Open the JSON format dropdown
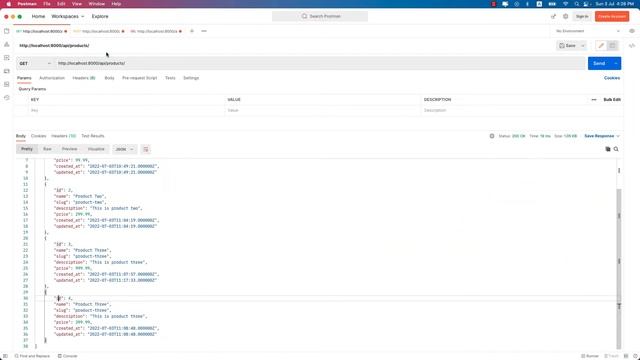This screenshot has height=360, width=640. pos(124,149)
